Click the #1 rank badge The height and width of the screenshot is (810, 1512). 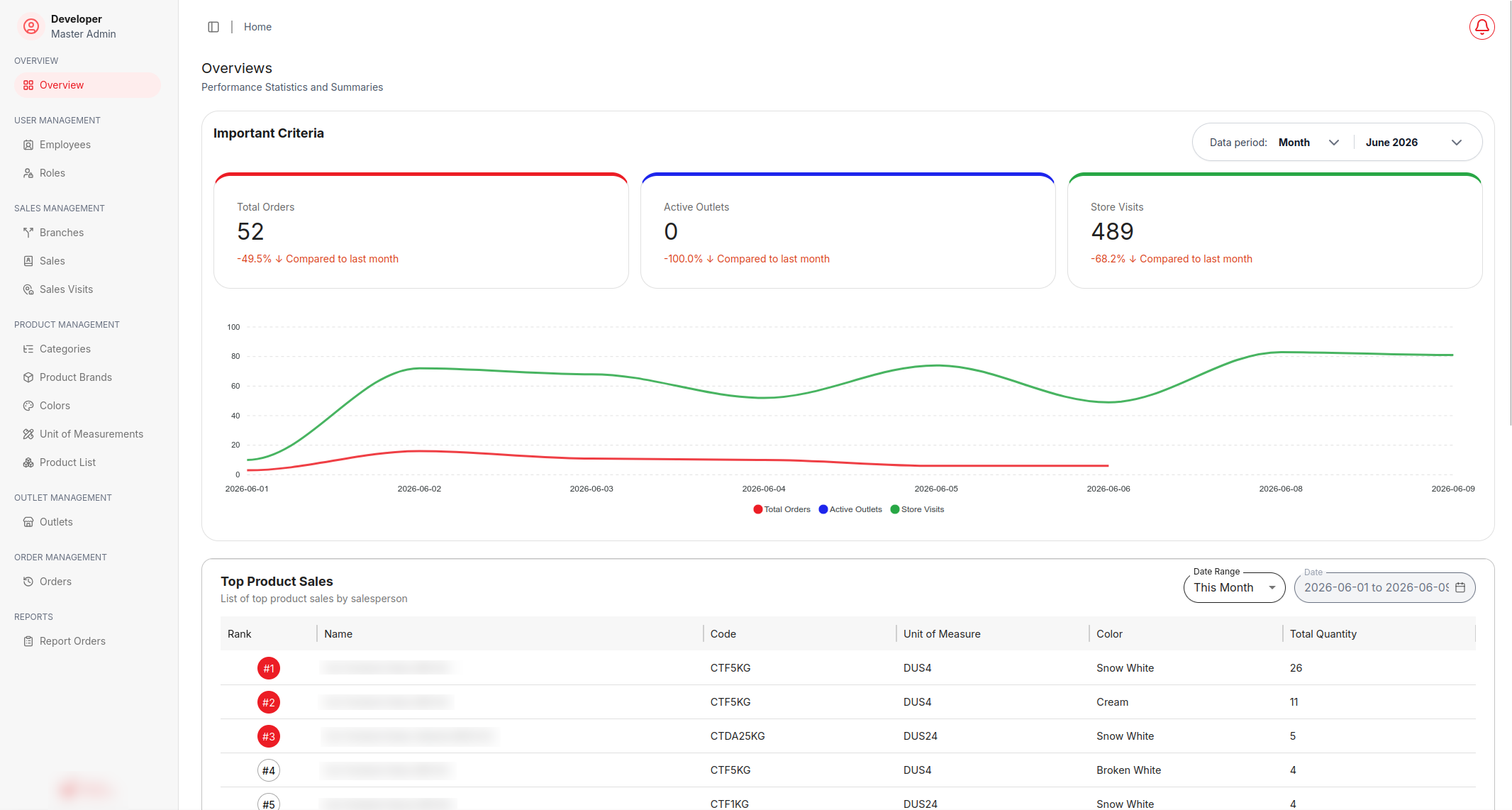(x=269, y=668)
